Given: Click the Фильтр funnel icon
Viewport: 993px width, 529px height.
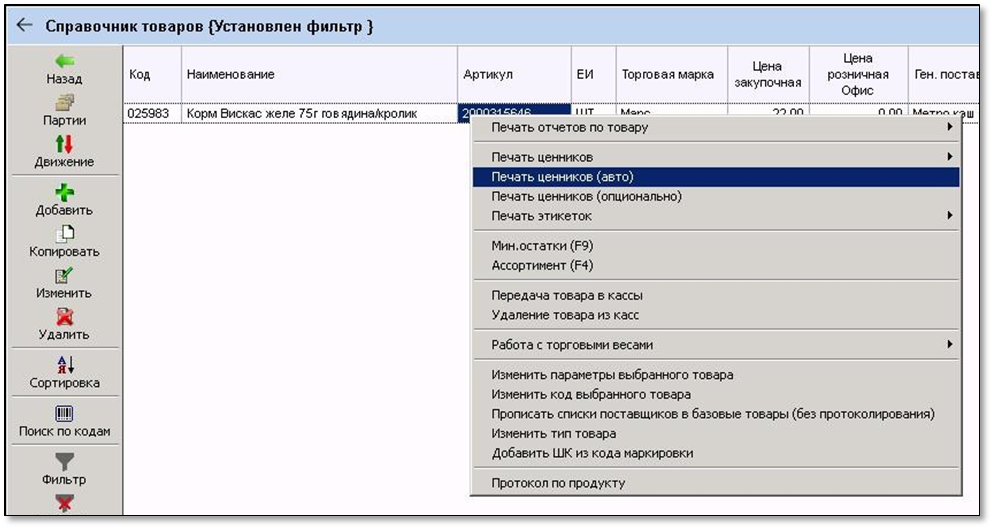Looking at the screenshot, I should click(64, 462).
